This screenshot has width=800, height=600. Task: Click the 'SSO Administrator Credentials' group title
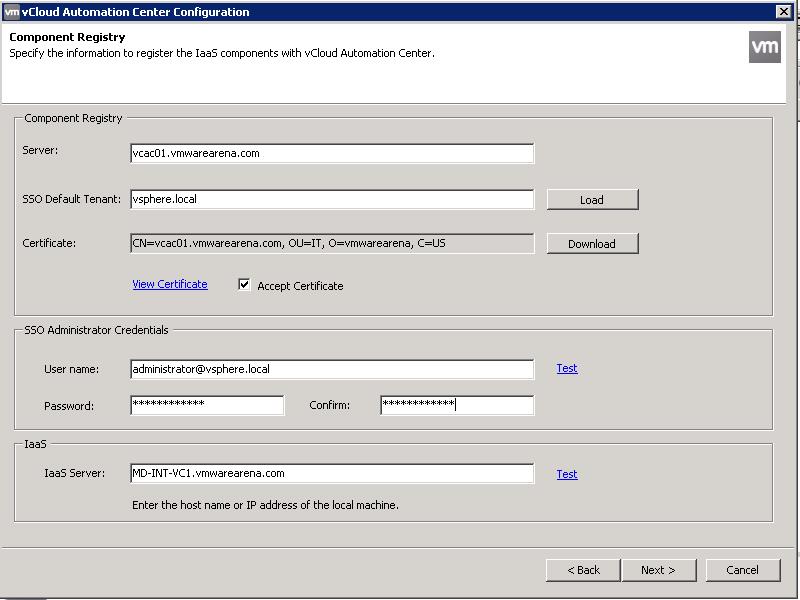(96, 330)
